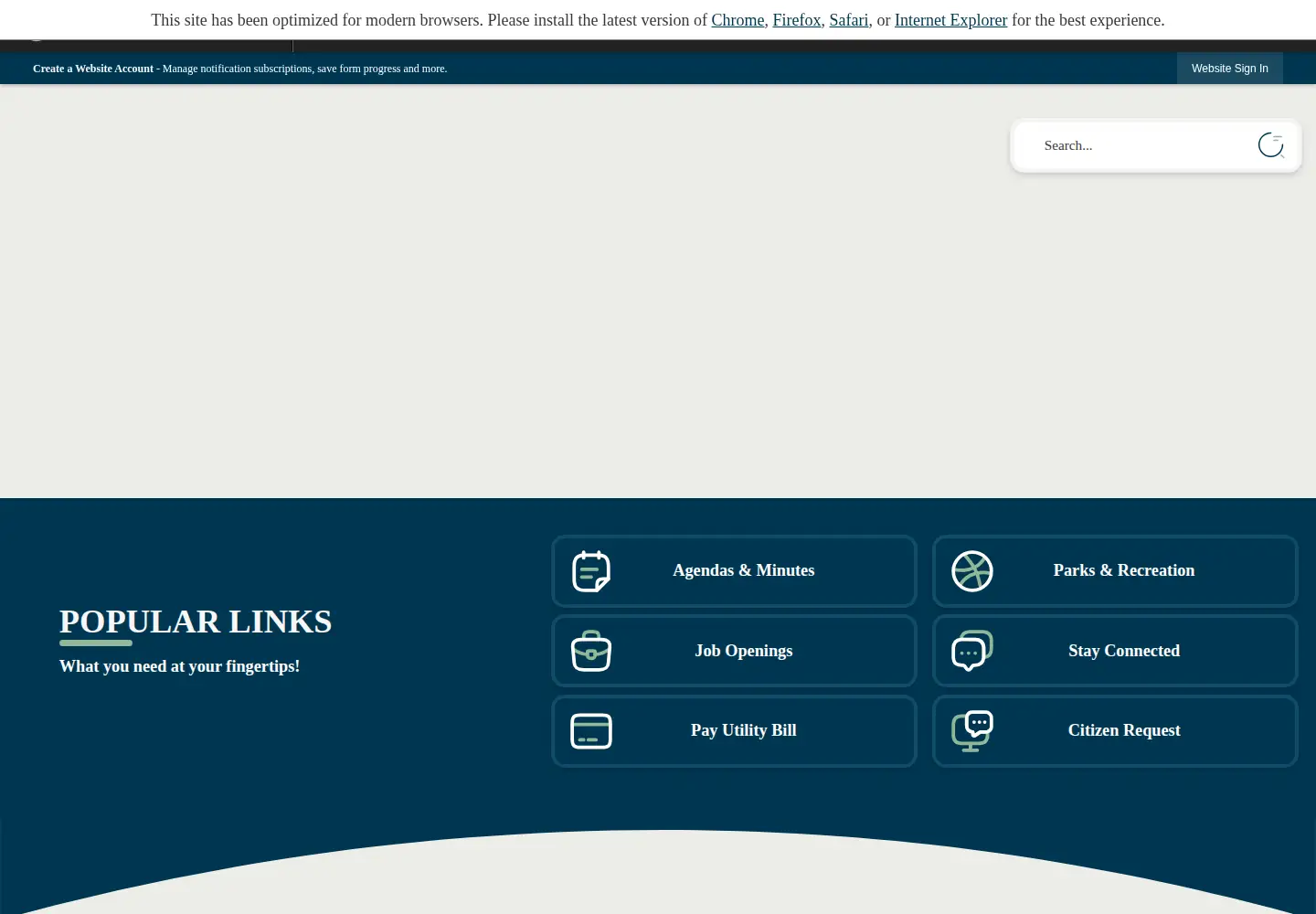
Task: Open the Agendas & Minutes link
Action: [x=734, y=571]
